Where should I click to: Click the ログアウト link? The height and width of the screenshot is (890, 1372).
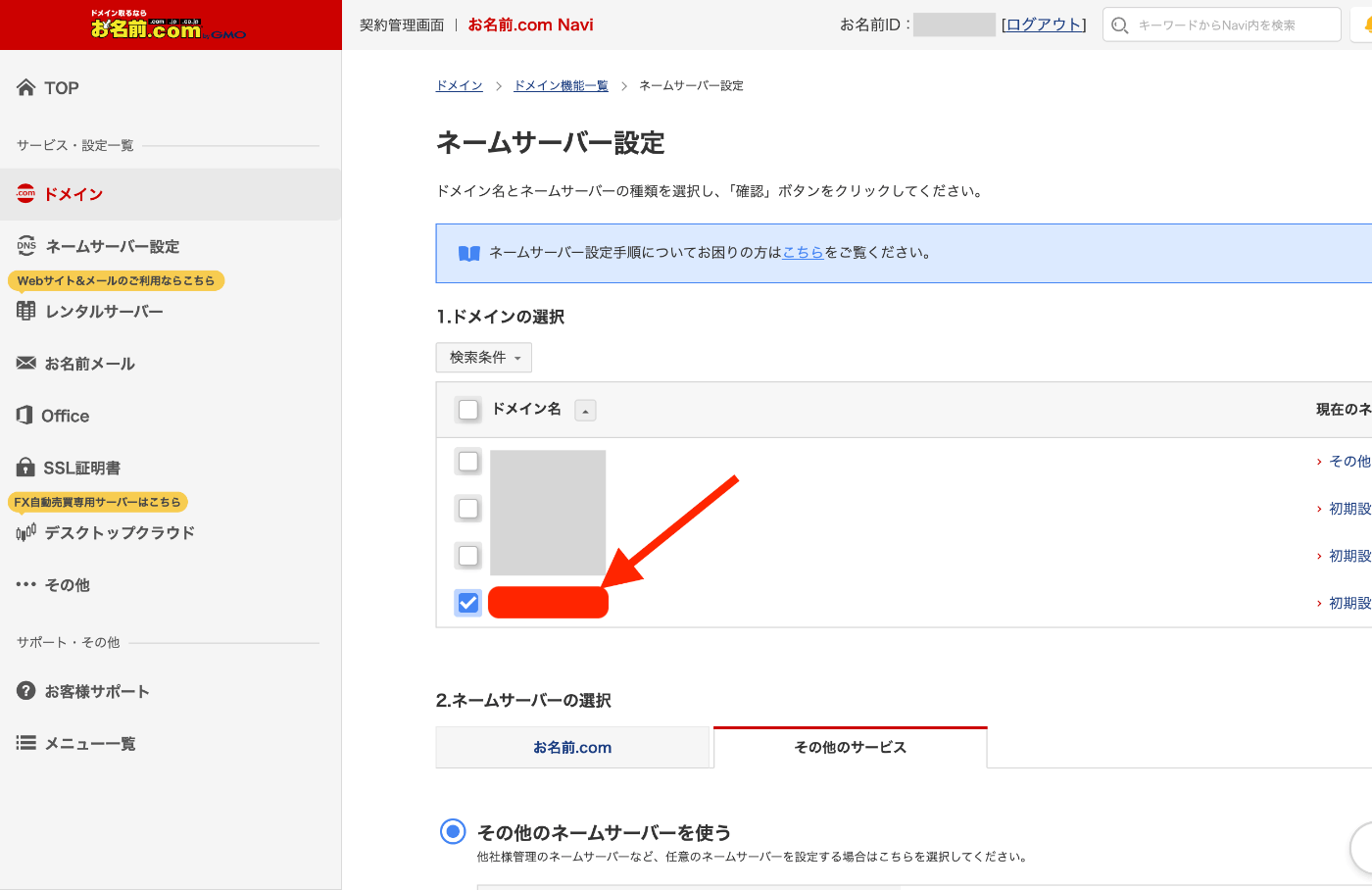[x=1043, y=24]
